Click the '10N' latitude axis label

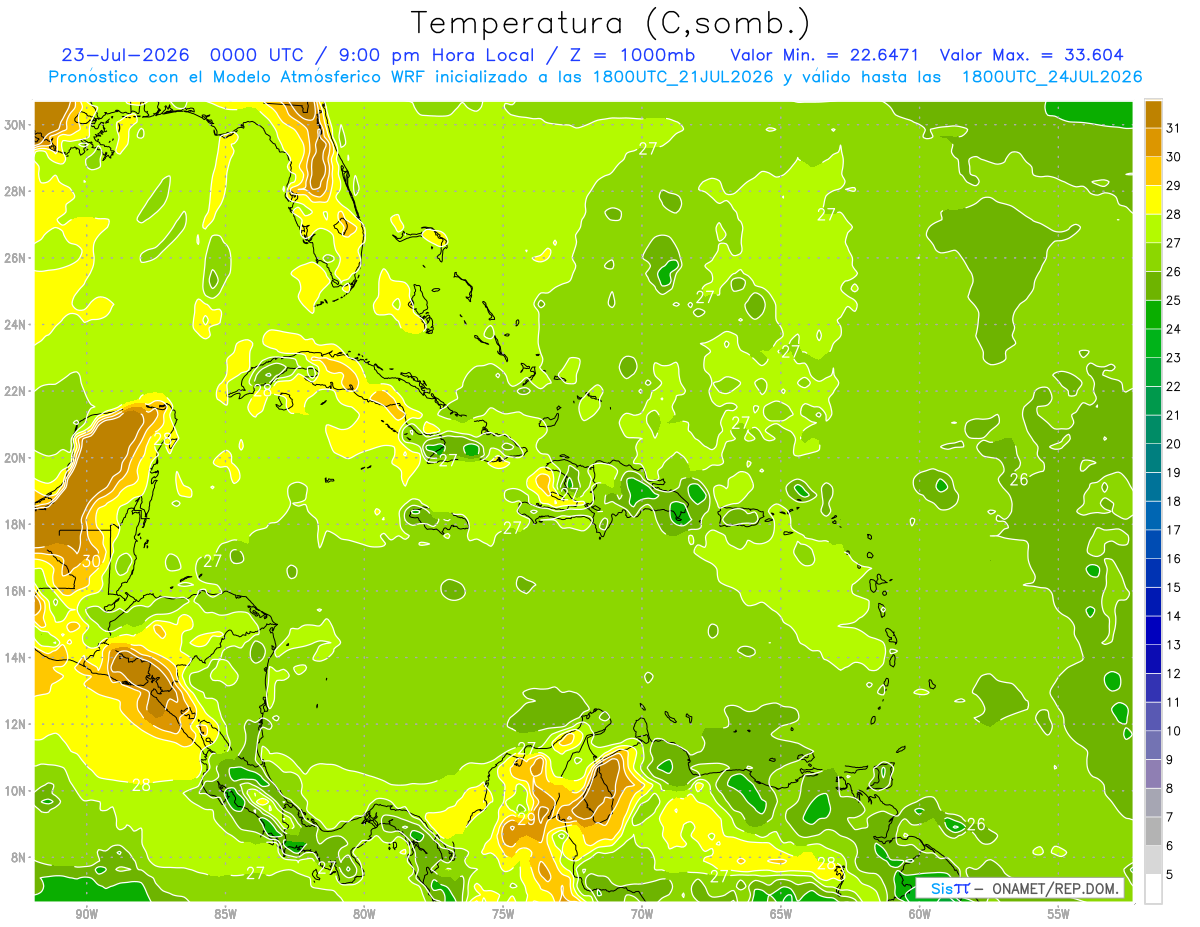(x=16, y=790)
